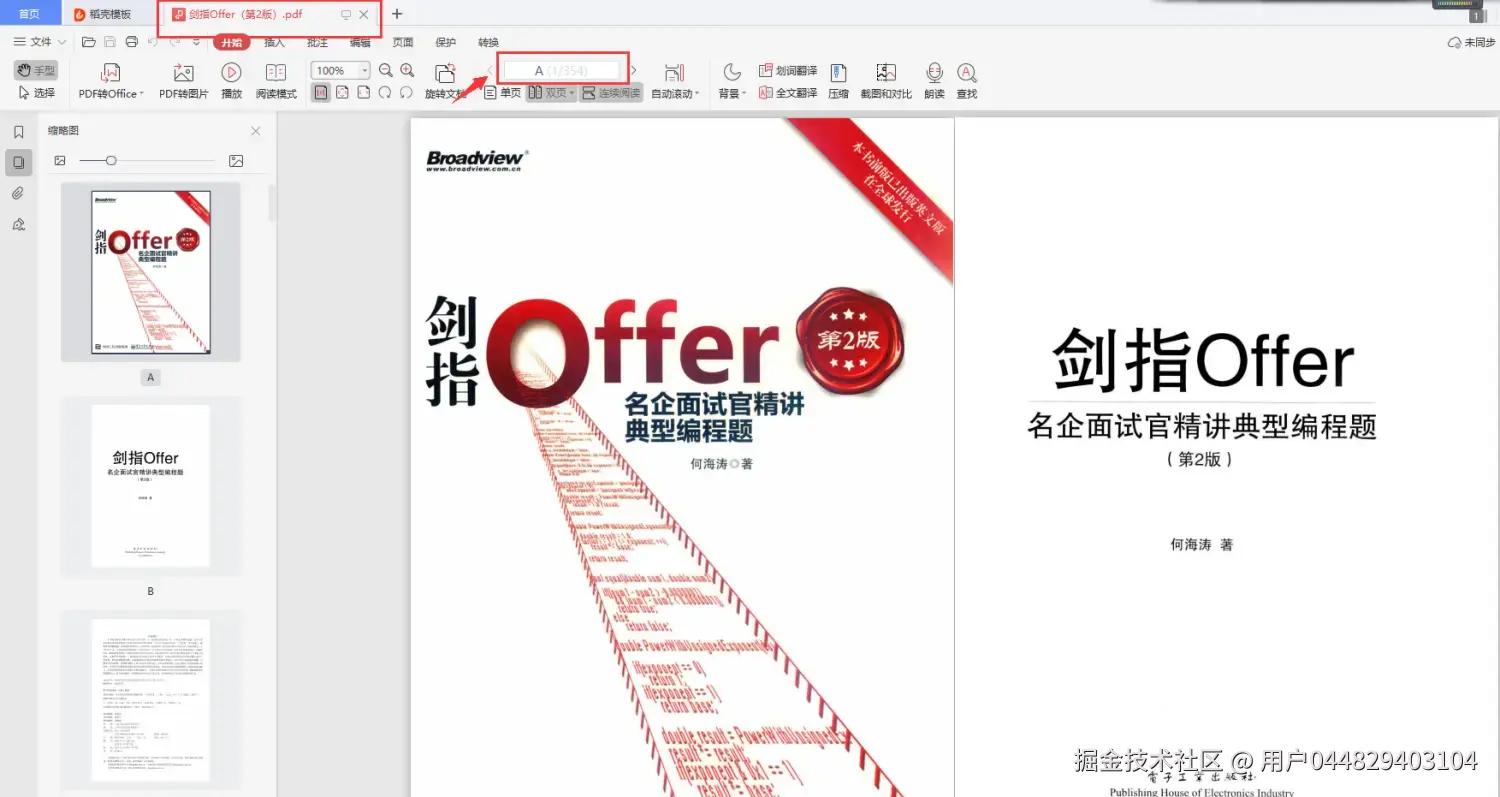The height and width of the screenshot is (797, 1500).
Task: Click the undo arrow icon
Action: tap(153, 42)
